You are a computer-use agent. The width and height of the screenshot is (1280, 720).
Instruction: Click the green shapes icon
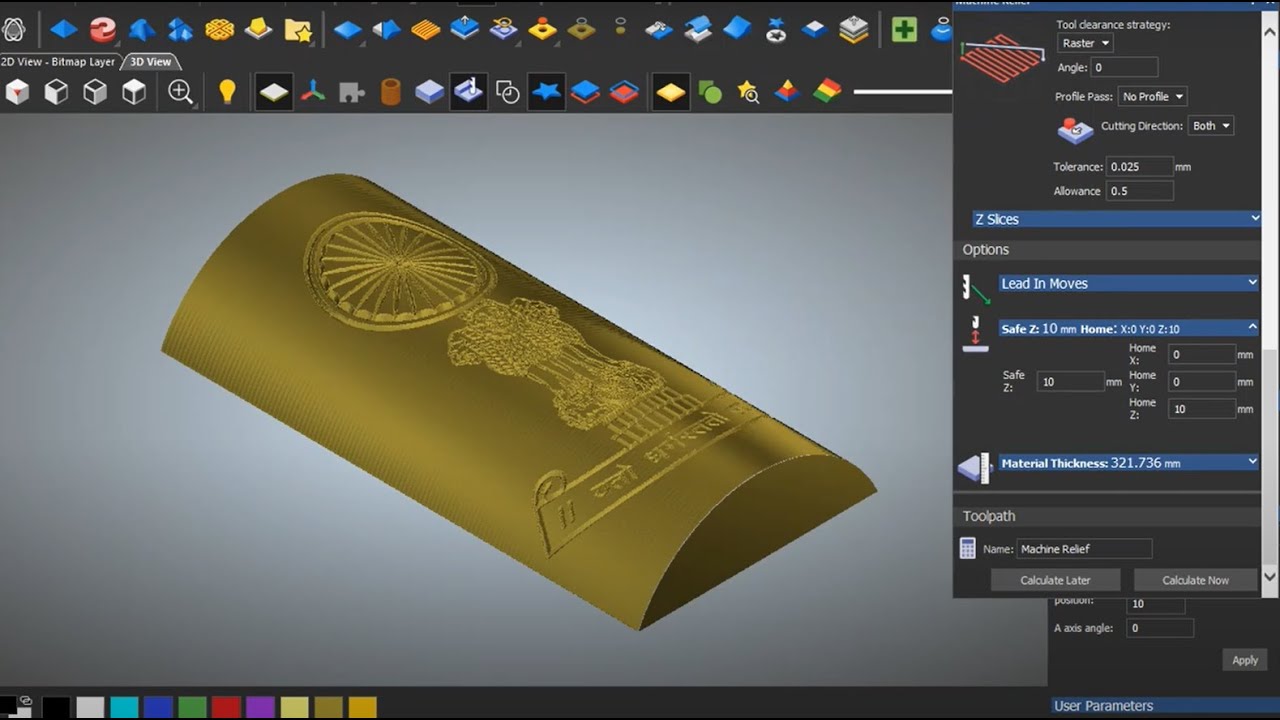[710, 93]
